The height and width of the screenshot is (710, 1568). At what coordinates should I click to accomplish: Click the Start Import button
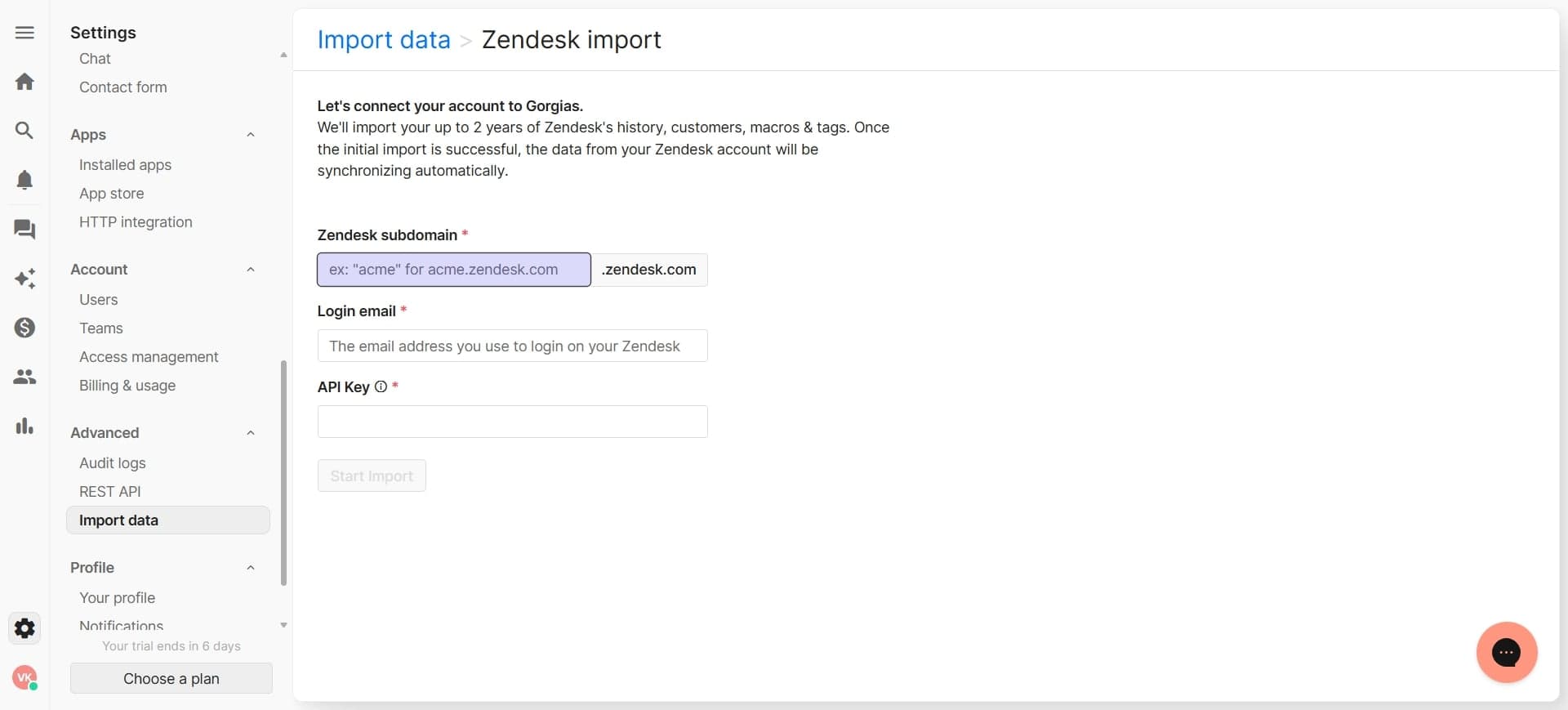click(x=372, y=476)
